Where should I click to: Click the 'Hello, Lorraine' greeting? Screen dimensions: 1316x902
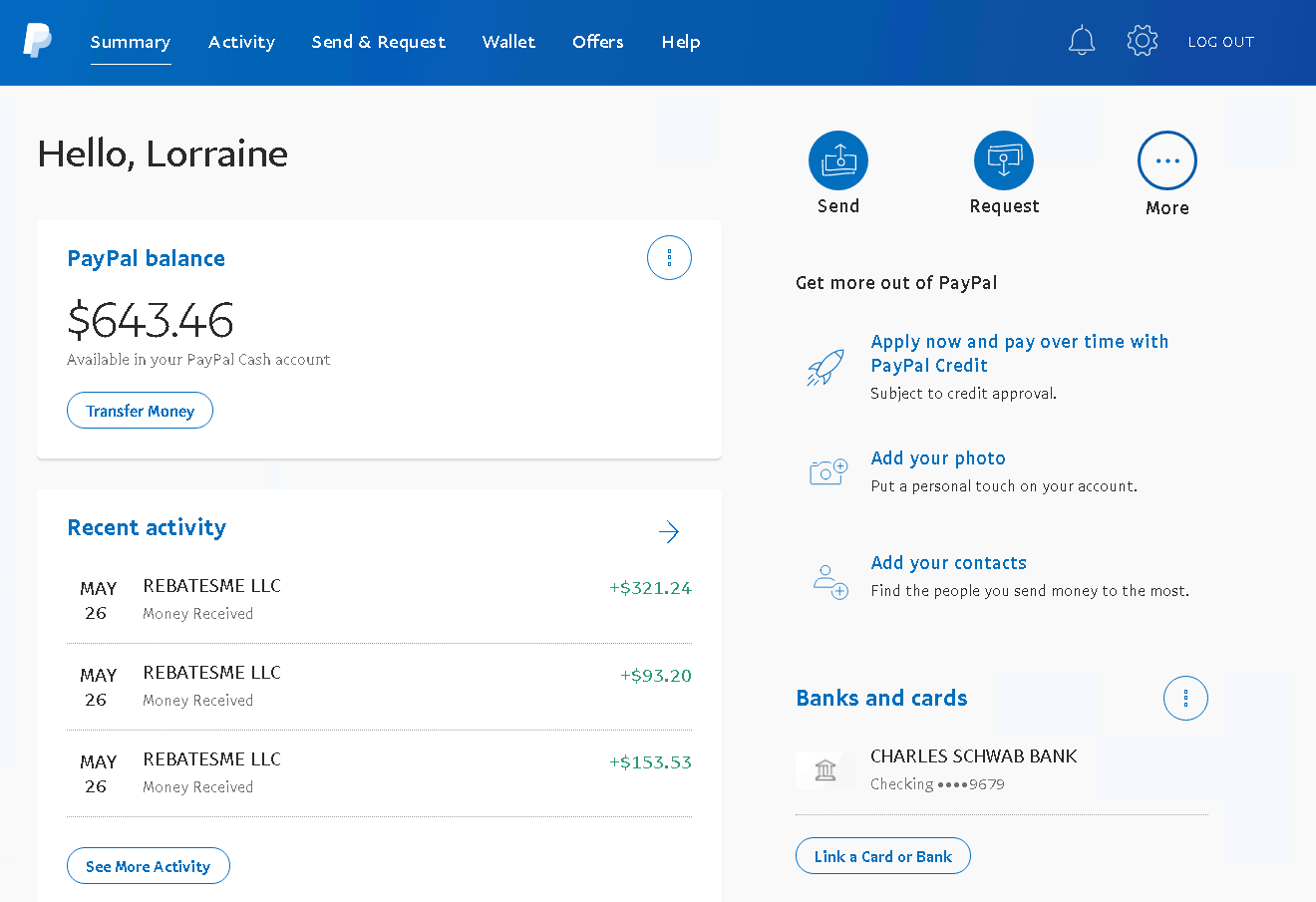point(163,153)
